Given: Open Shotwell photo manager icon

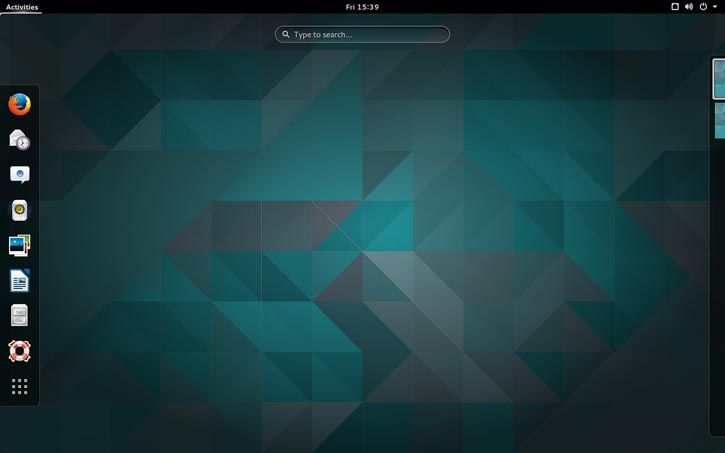Looking at the screenshot, I should [x=19, y=245].
